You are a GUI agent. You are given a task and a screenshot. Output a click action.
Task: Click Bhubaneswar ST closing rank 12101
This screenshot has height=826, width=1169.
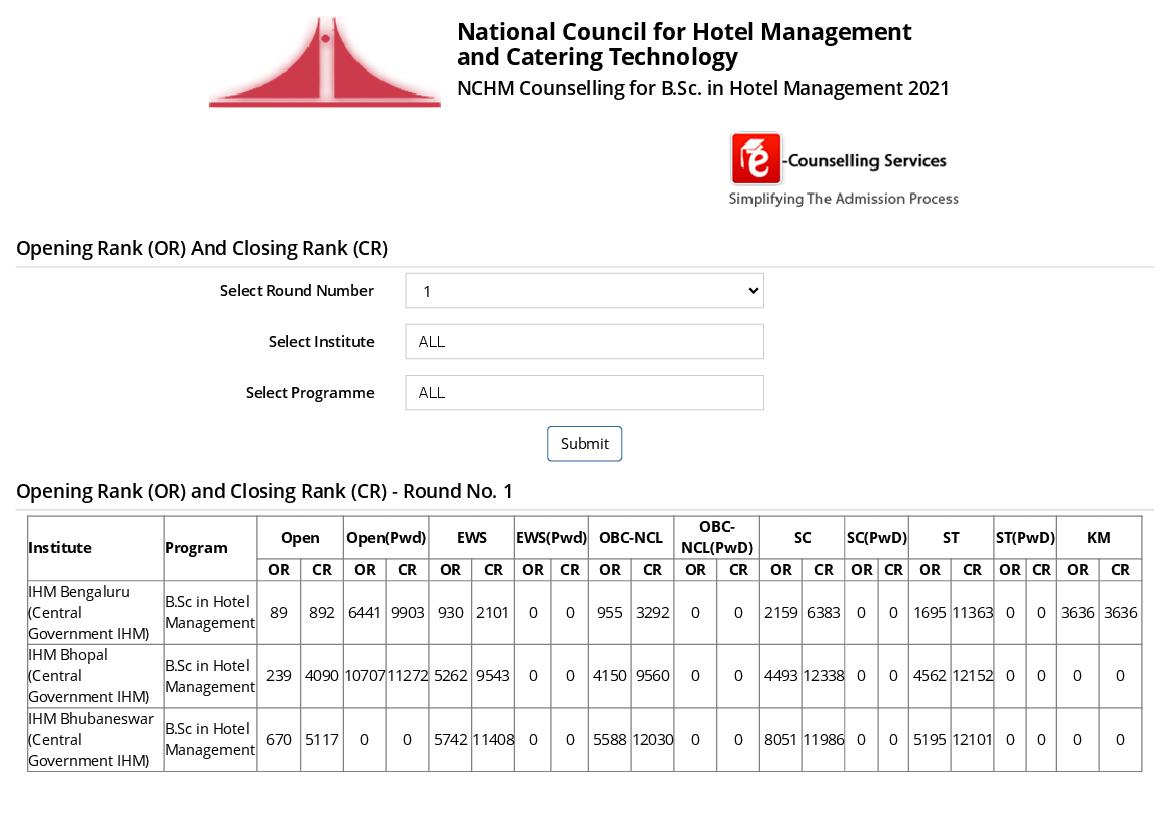973,740
